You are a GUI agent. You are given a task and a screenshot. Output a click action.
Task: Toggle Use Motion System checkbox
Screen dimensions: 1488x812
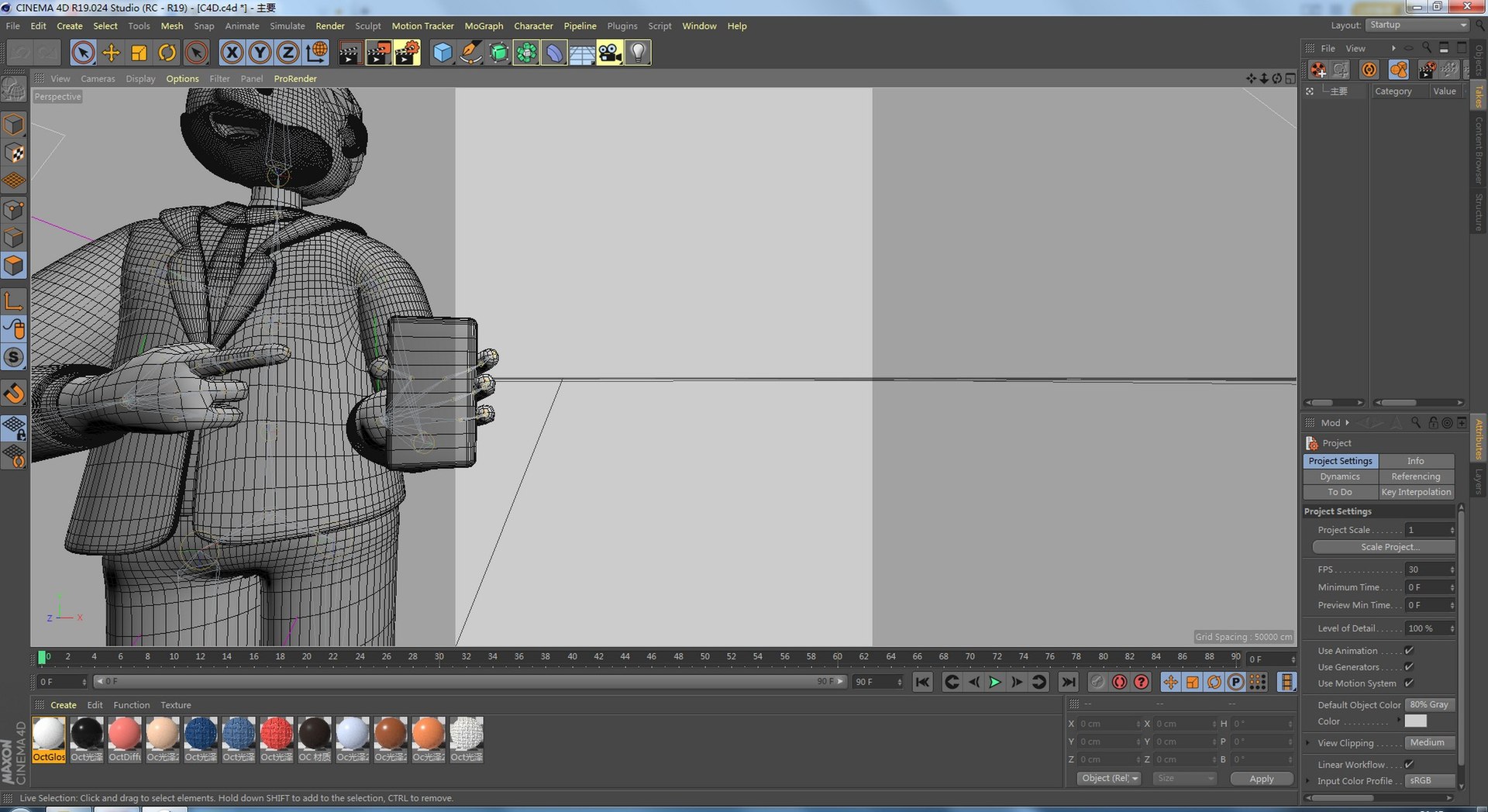1409,683
